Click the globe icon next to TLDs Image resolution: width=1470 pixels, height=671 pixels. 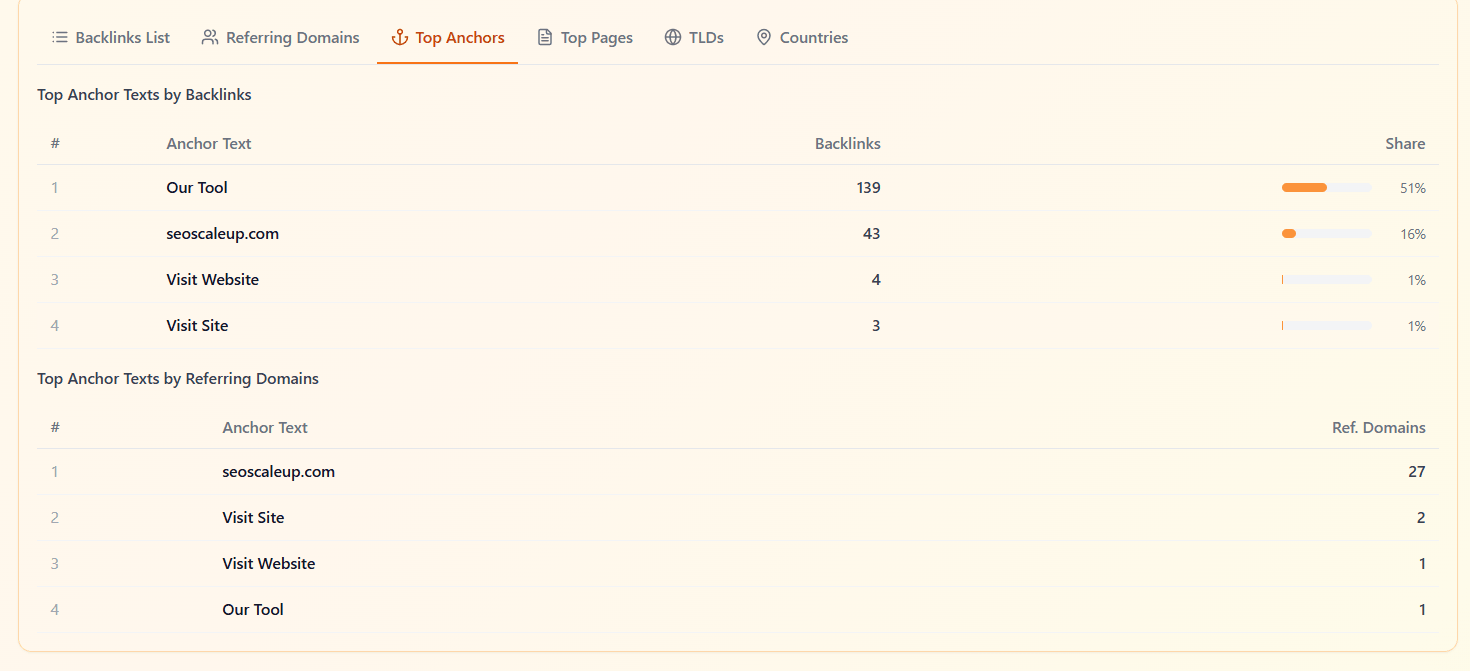click(672, 37)
